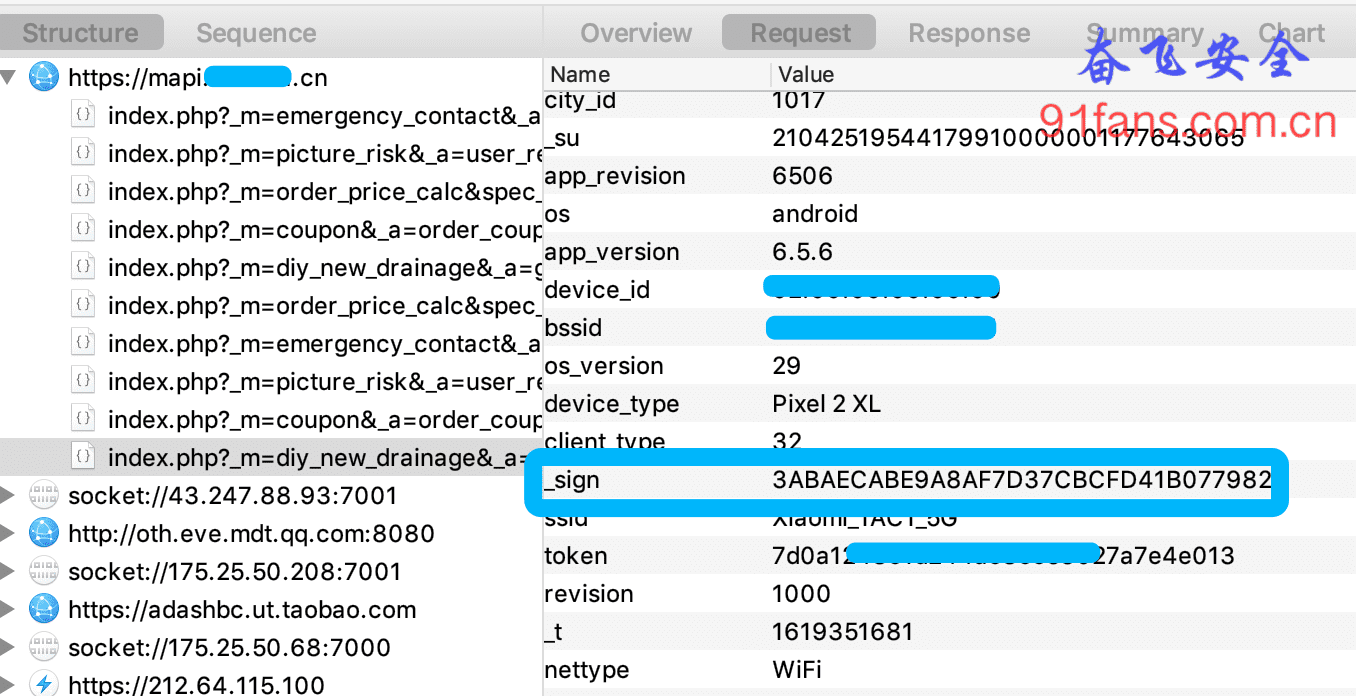
Task: Click JSON icon of the highlighted diy_new_drainage request
Action: 85,458
